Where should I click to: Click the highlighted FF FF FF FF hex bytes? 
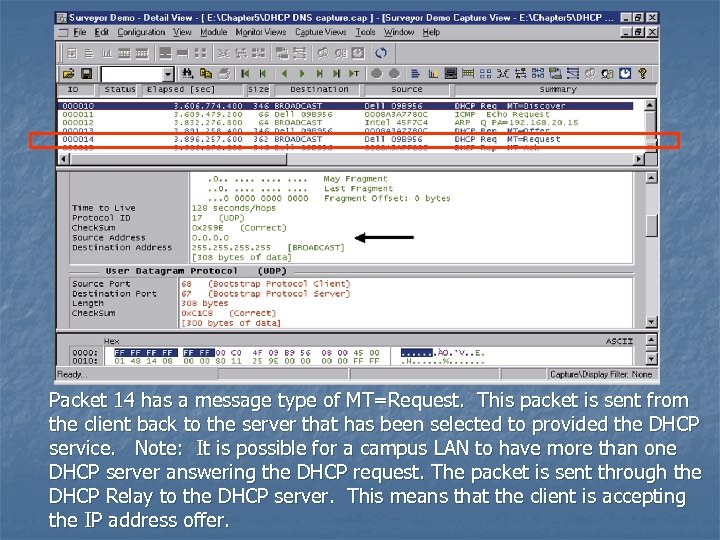click(x=145, y=353)
